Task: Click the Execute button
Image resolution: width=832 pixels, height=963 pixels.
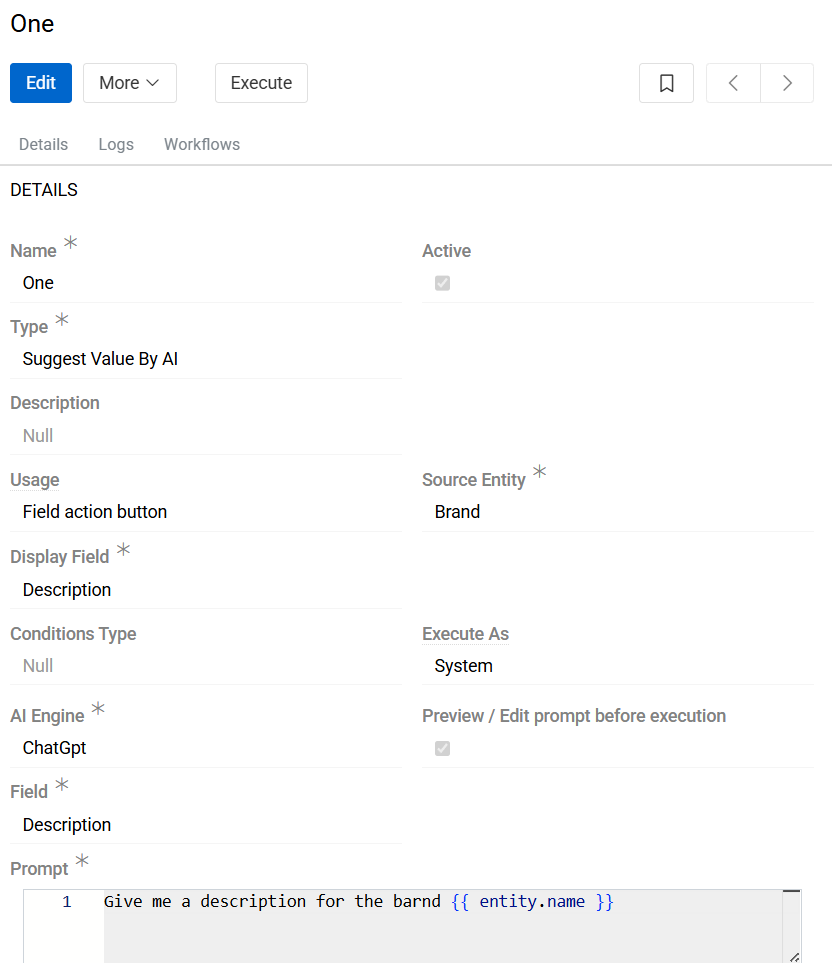Action: click(x=261, y=83)
